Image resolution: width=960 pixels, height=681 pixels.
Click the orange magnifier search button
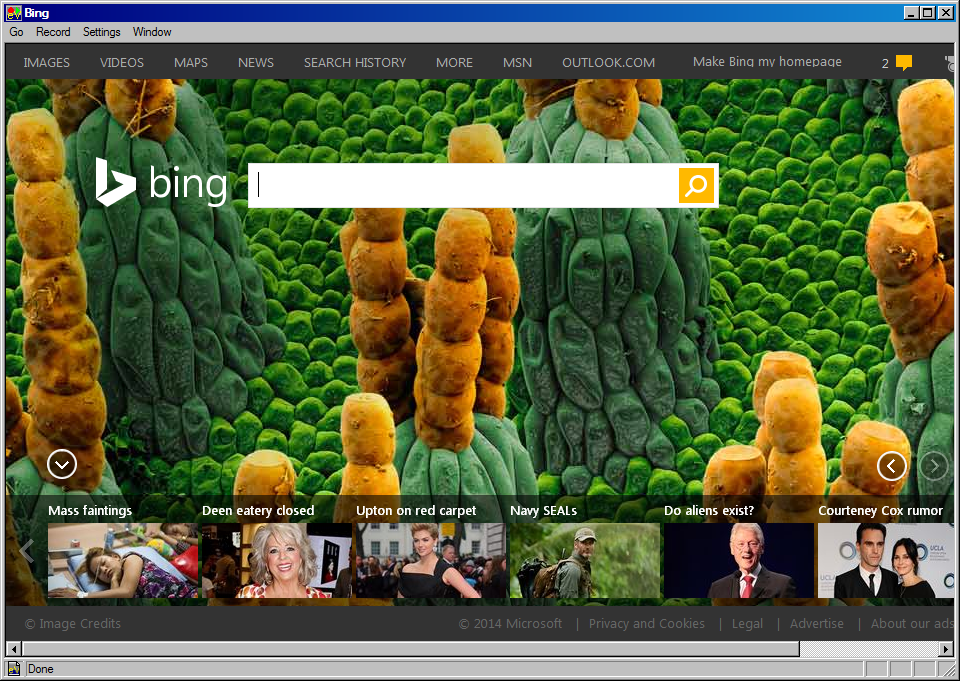(x=697, y=185)
